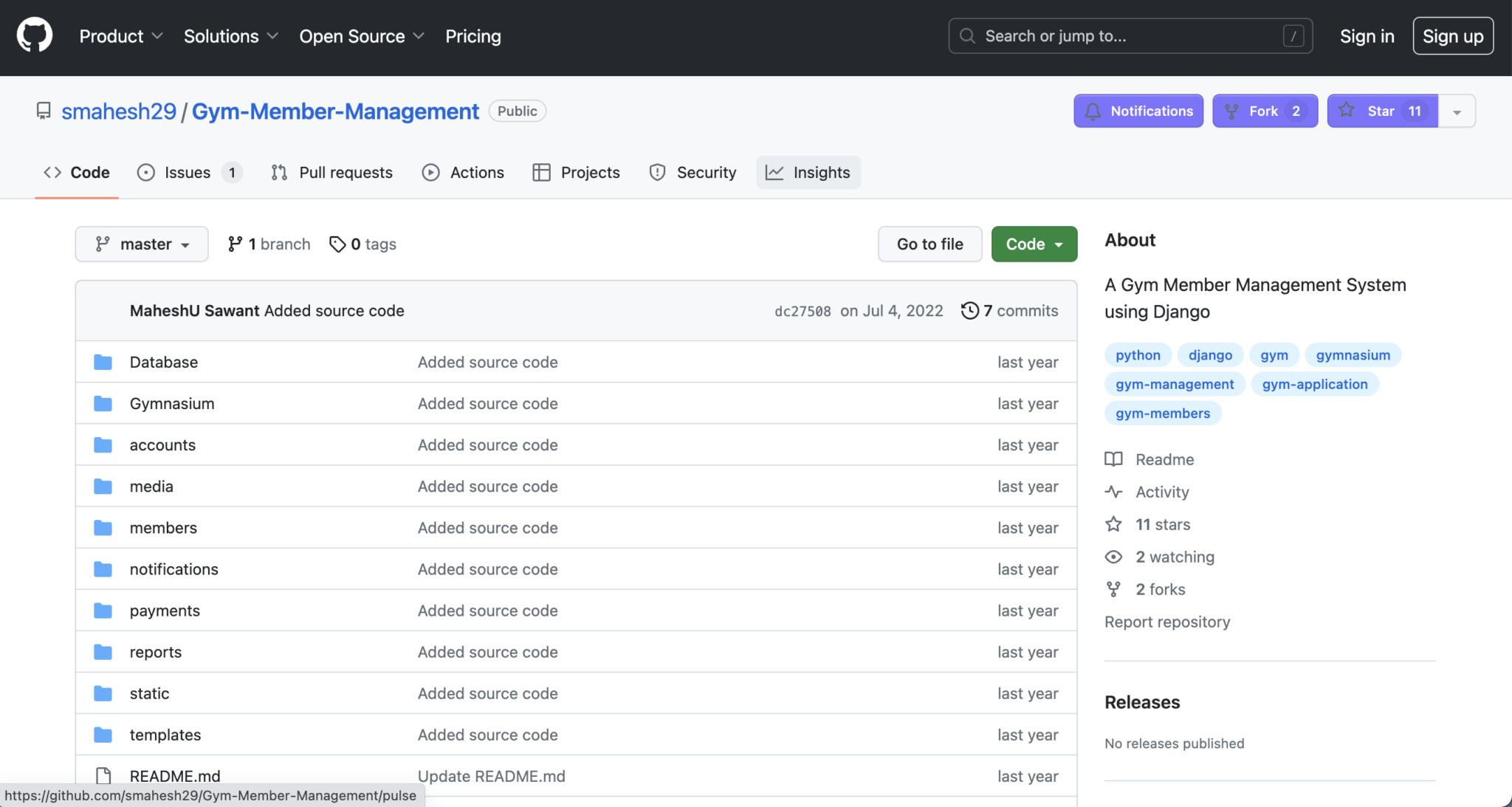Click the GitHub logo in the header

coord(34,34)
